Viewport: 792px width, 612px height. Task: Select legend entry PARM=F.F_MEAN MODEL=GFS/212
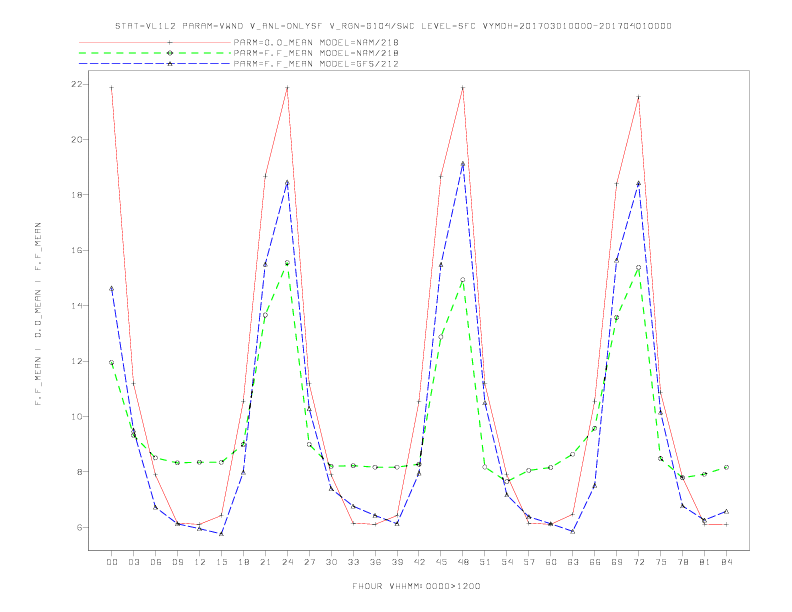316,64
